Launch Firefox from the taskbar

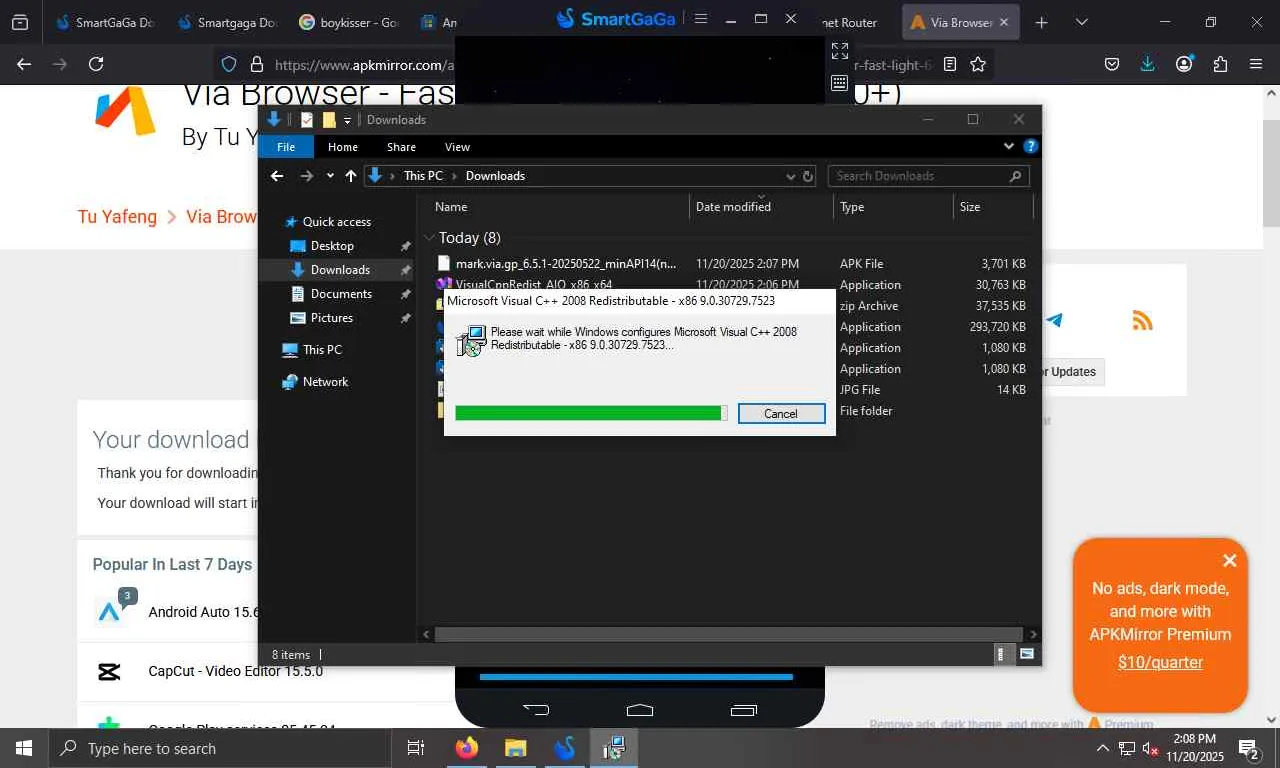[x=466, y=747]
